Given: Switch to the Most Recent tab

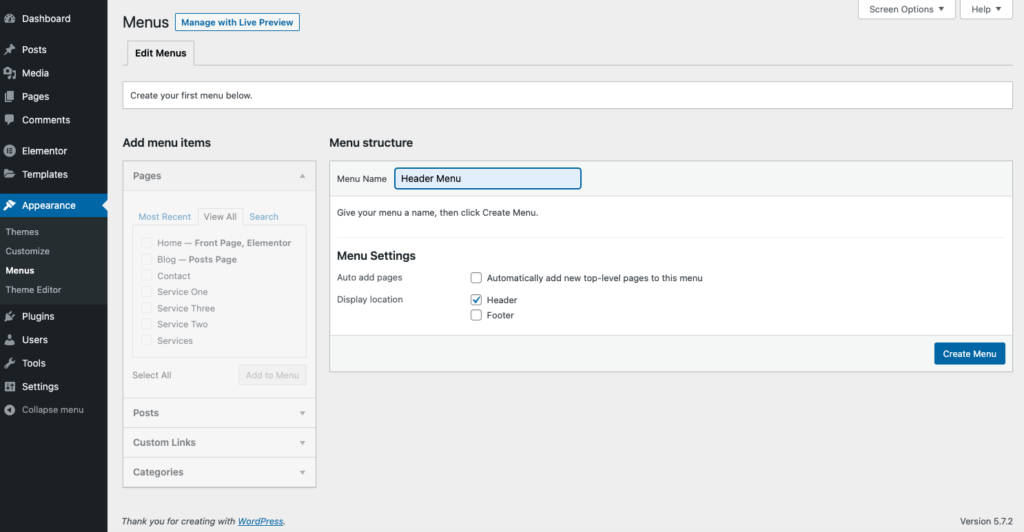Looking at the screenshot, I should (165, 217).
